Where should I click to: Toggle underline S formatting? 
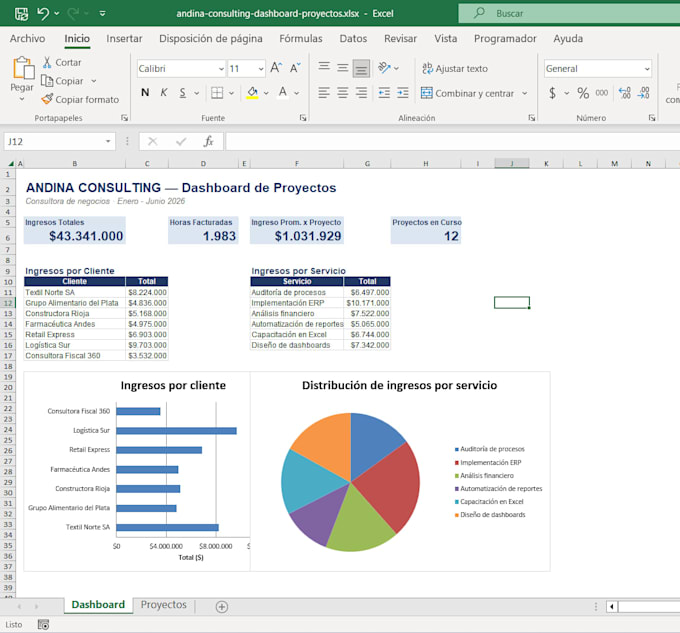(183, 92)
